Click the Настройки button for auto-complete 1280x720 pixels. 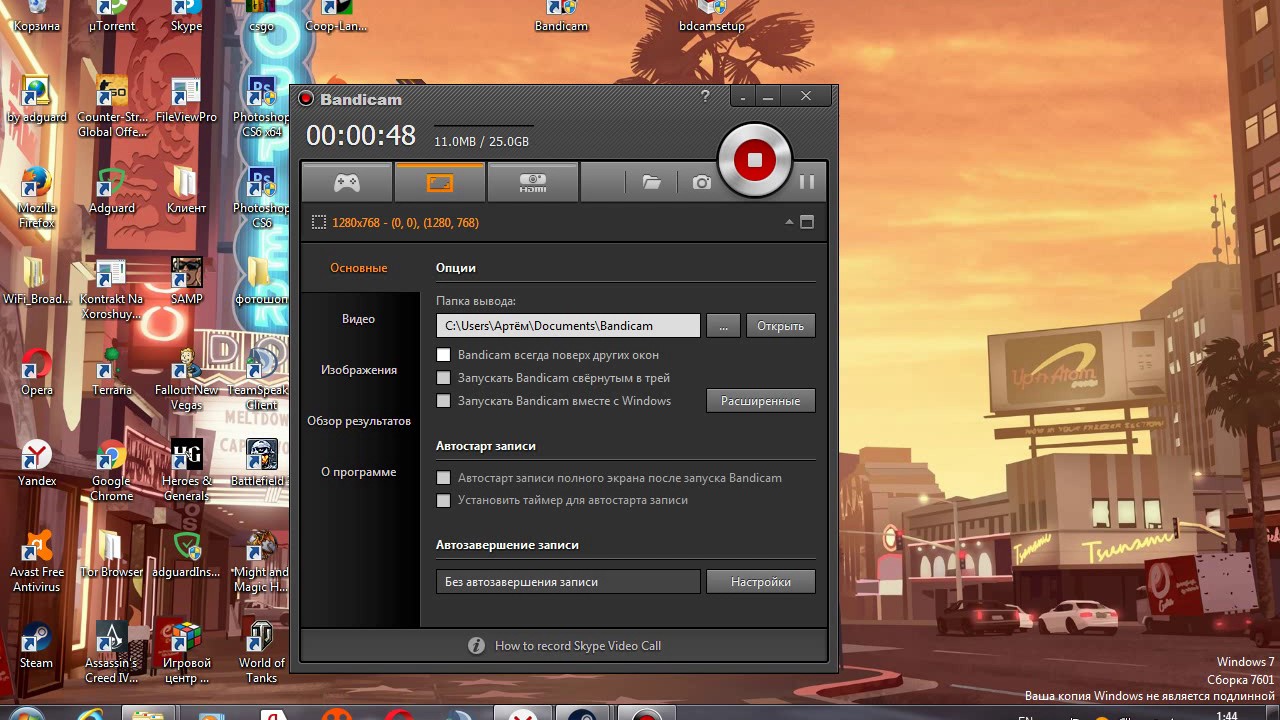(x=760, y=582)
